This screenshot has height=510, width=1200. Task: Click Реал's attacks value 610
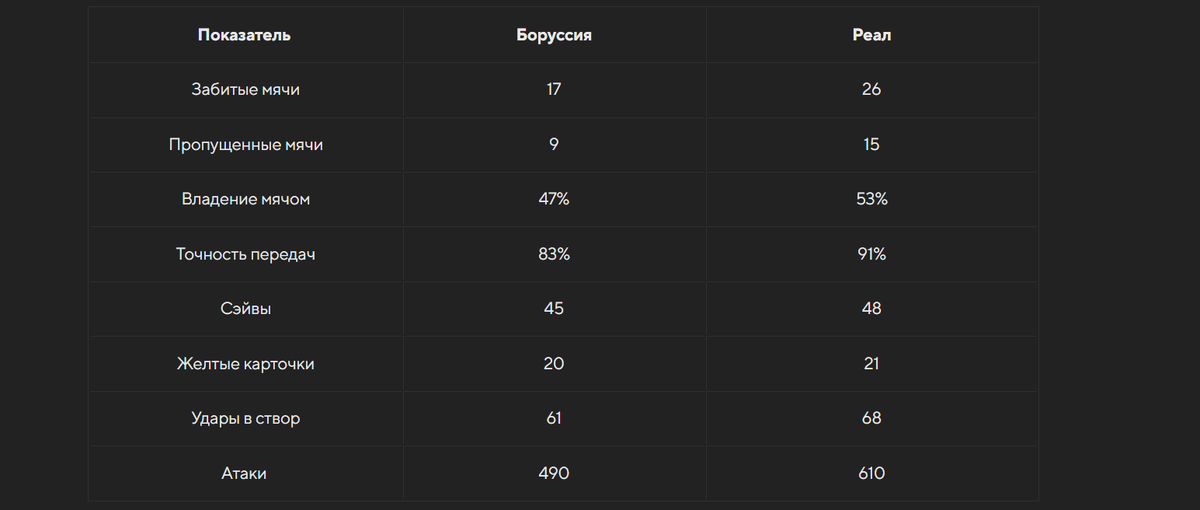point(871,473)
